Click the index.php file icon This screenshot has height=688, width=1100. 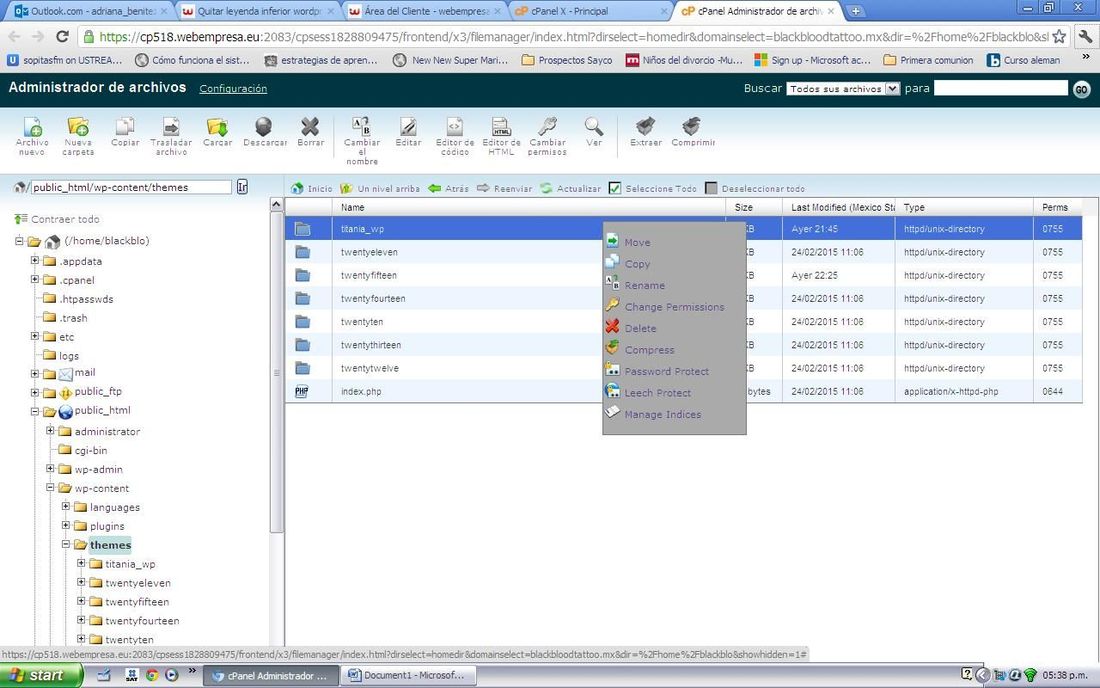click(x=302, y=391)
